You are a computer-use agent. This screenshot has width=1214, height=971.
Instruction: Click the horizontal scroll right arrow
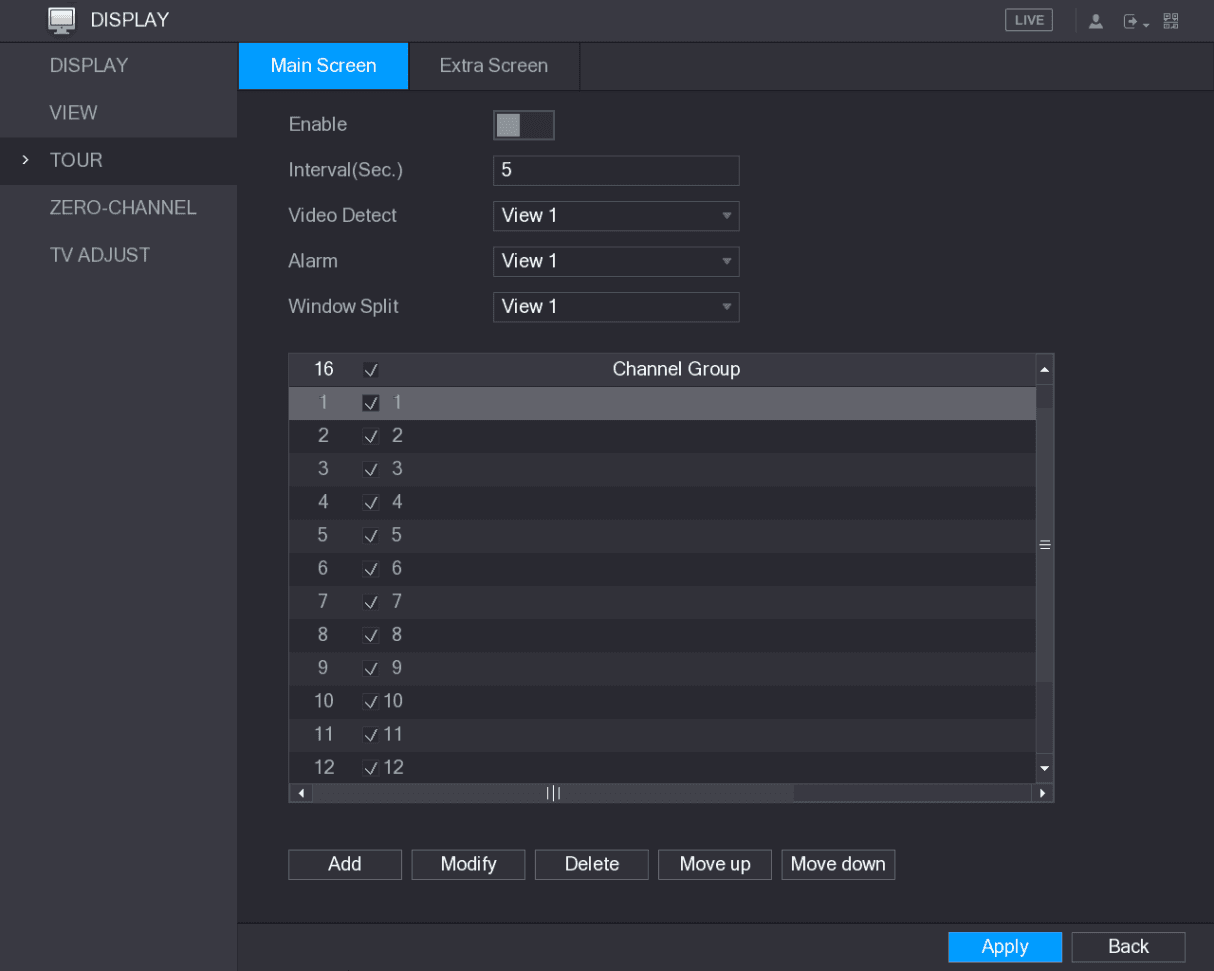coord(1043,794)
